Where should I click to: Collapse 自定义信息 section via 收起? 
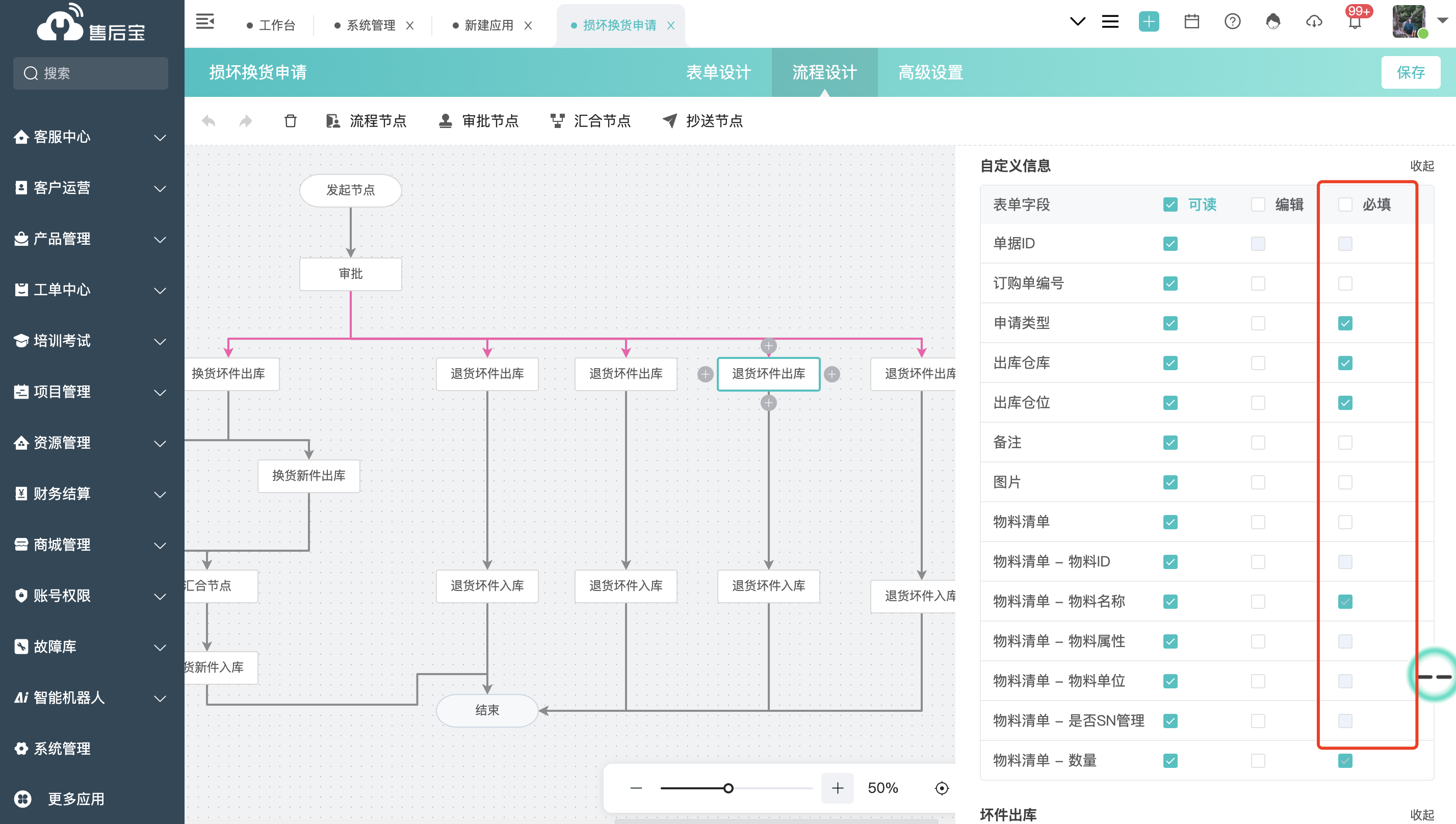pyautogui.click(x=1421, y=166)
